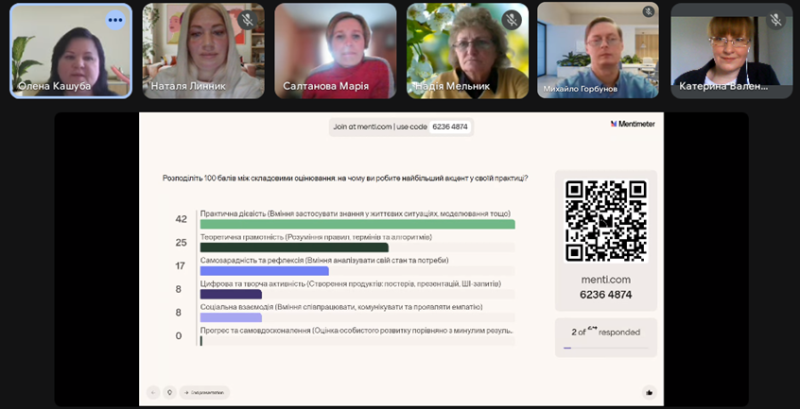Click the lightbulb icon below the chart
The image size is (800, 409).
click(169, 392)
